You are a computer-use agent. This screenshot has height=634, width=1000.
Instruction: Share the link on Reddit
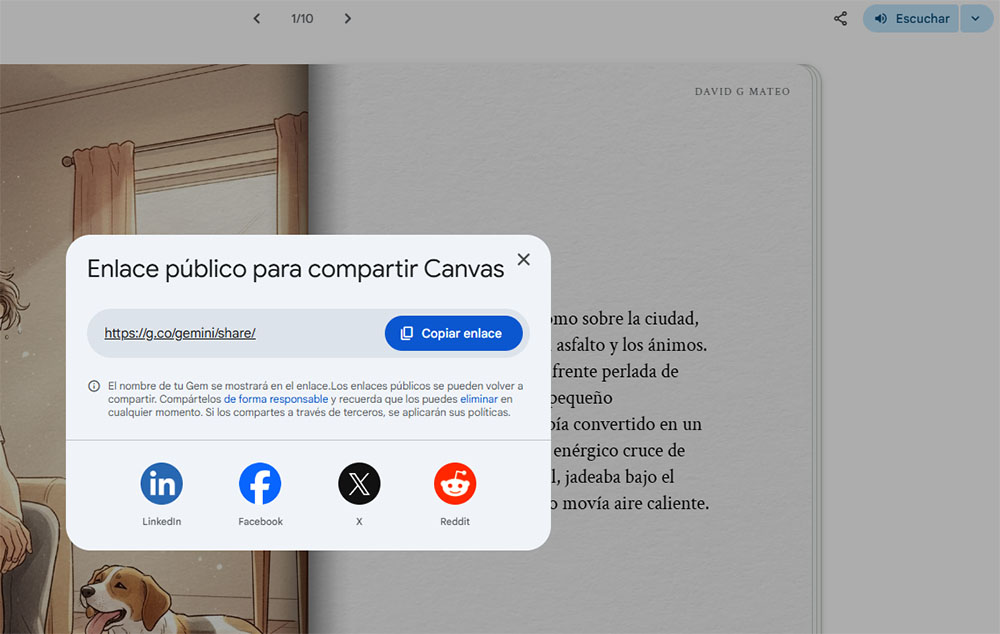click(x=455, y=483)
